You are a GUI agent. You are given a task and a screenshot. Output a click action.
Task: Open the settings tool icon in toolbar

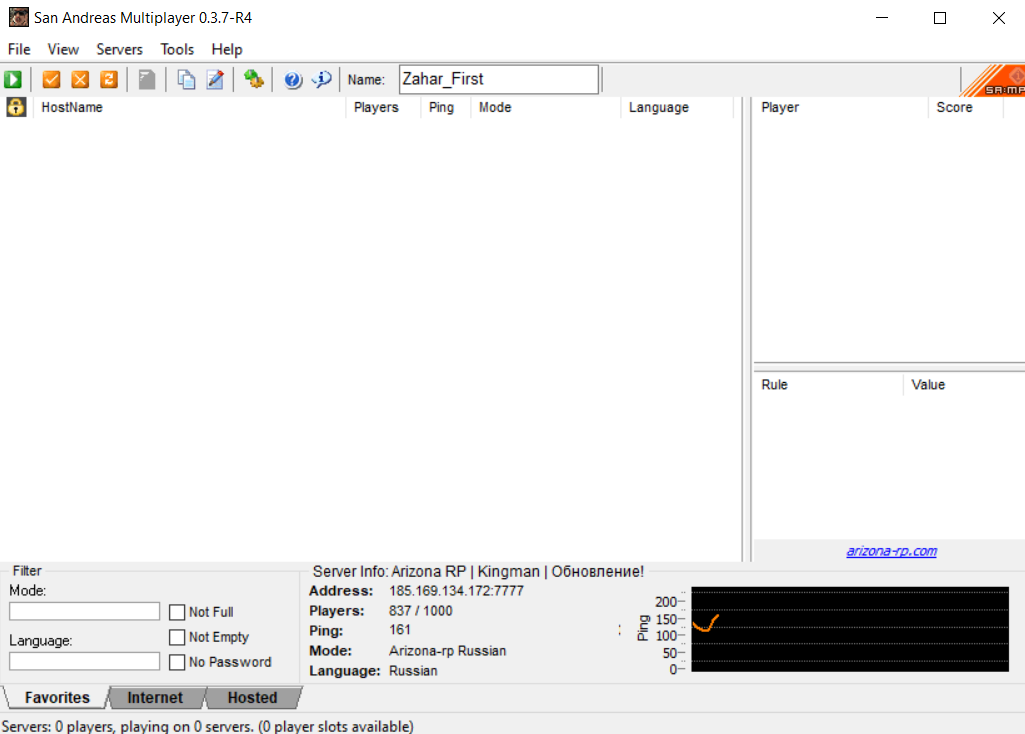254,80
